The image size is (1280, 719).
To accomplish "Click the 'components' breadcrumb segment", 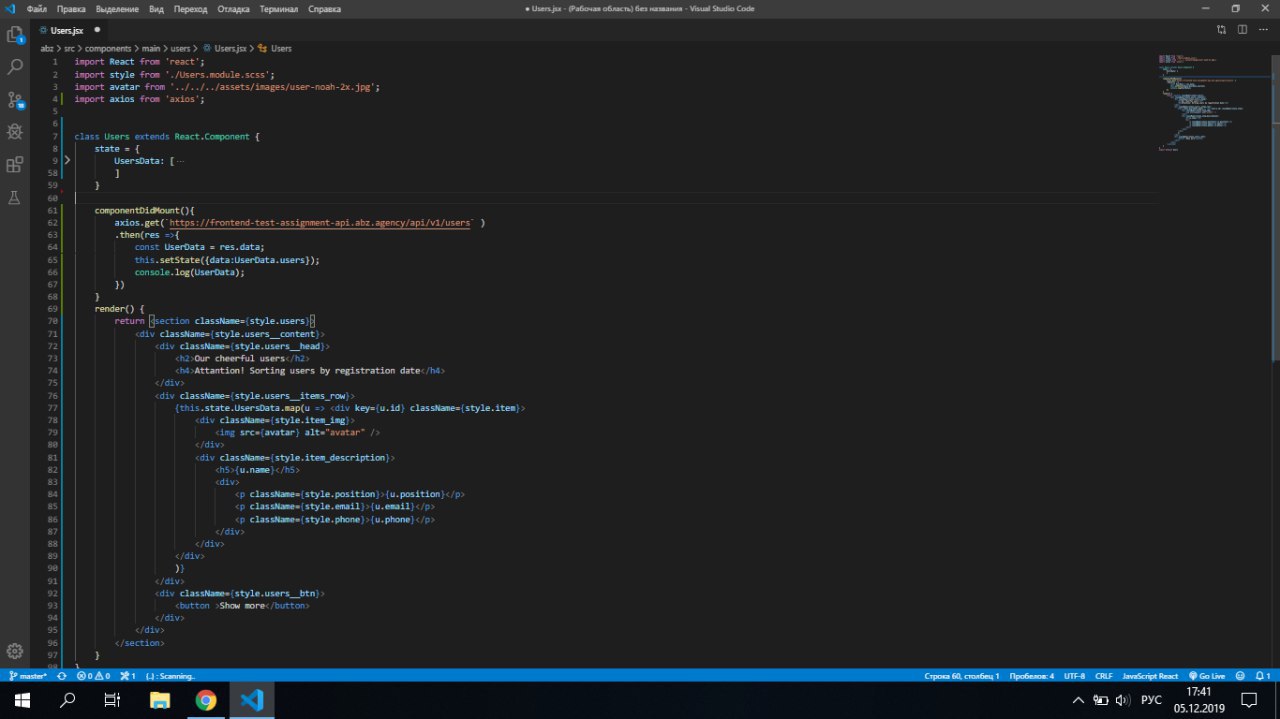I will [108, 48].
